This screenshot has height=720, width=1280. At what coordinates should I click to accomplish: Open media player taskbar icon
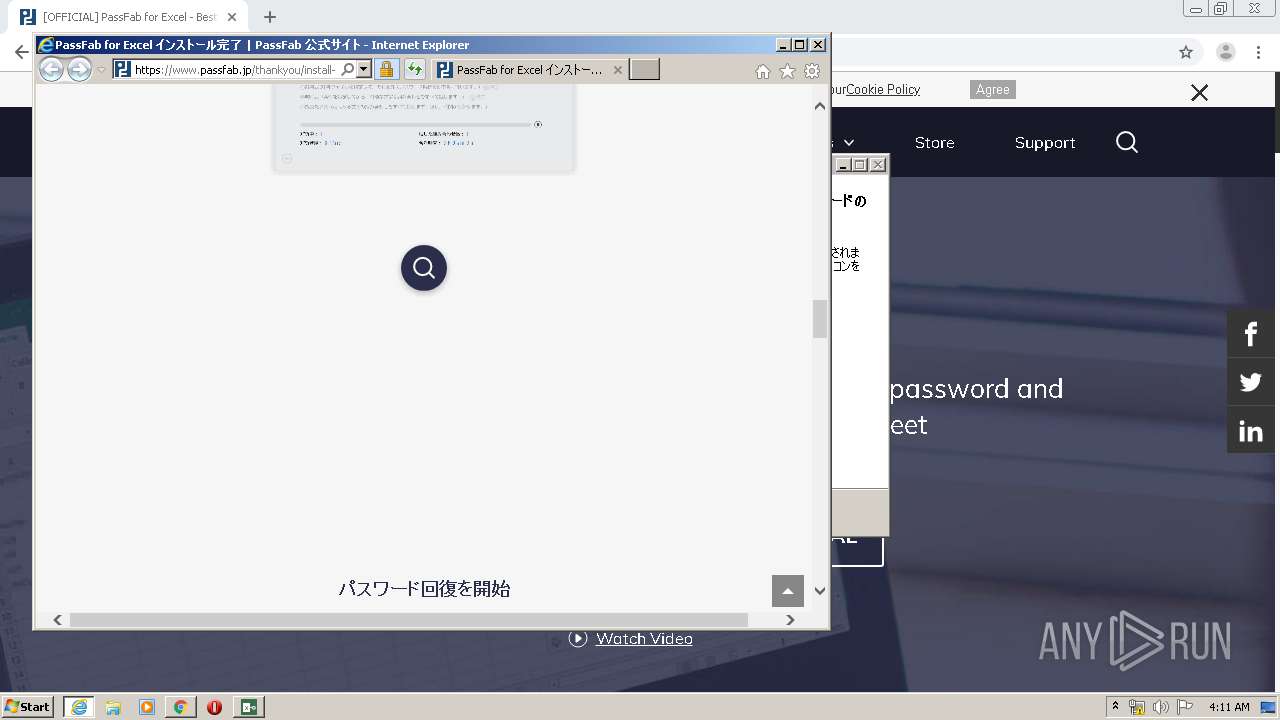[147, 707]
